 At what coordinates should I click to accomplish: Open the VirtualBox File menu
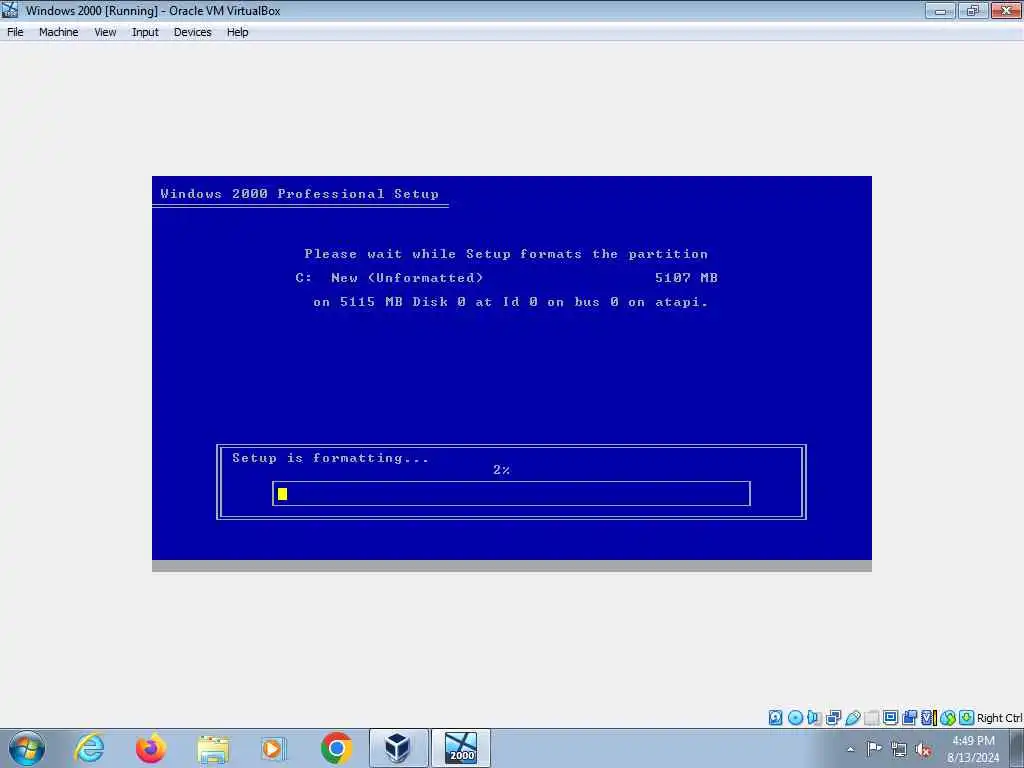15,32
